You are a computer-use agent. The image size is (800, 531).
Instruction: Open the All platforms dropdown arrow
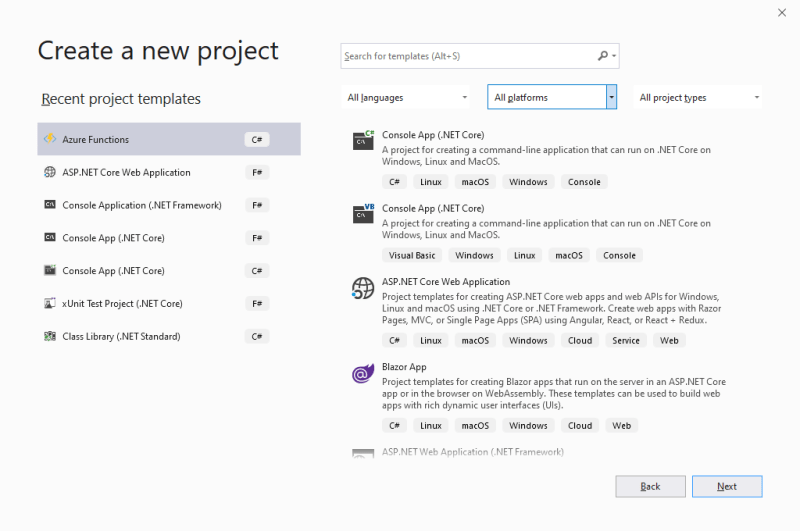tap(611, 97)
